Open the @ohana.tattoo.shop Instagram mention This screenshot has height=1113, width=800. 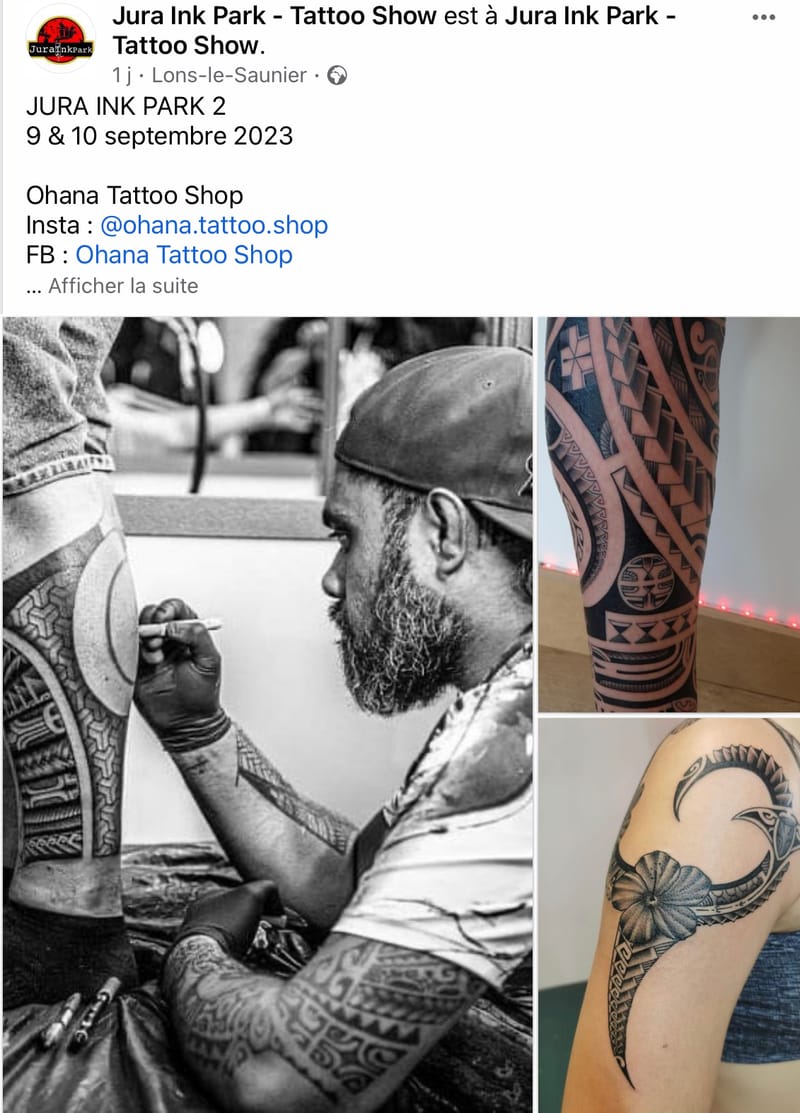click(x=214, y=225)
